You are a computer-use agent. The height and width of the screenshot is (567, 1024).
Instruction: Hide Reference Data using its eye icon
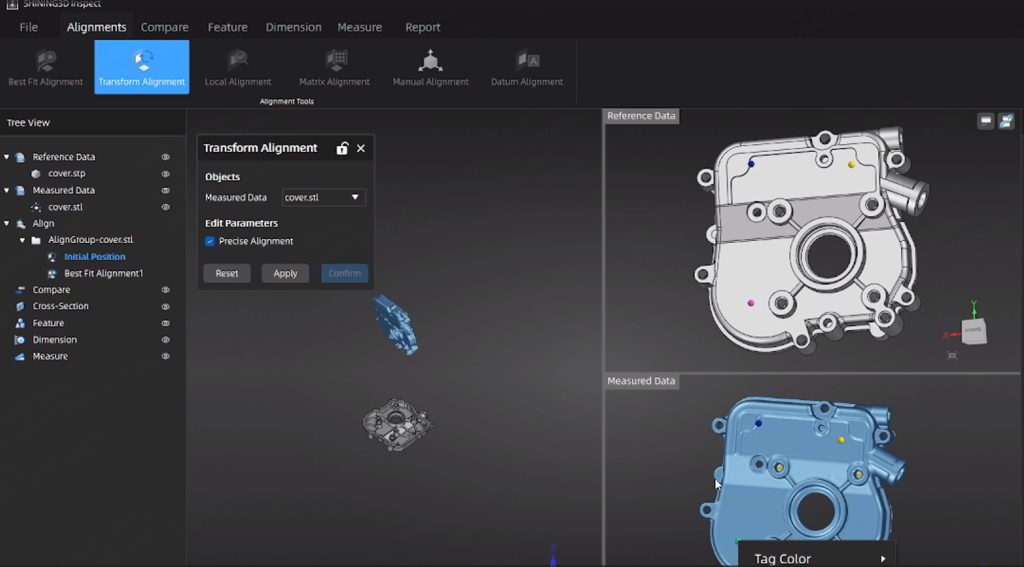[166, 157]
